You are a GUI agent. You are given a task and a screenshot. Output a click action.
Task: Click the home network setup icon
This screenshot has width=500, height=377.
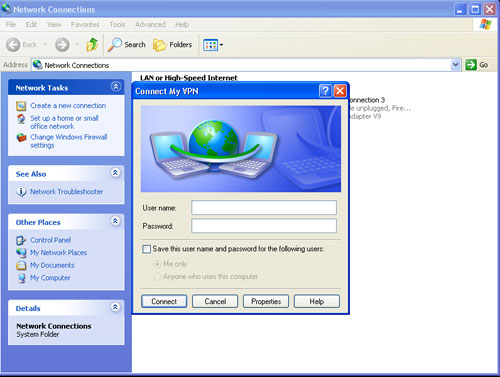(21, 119)
